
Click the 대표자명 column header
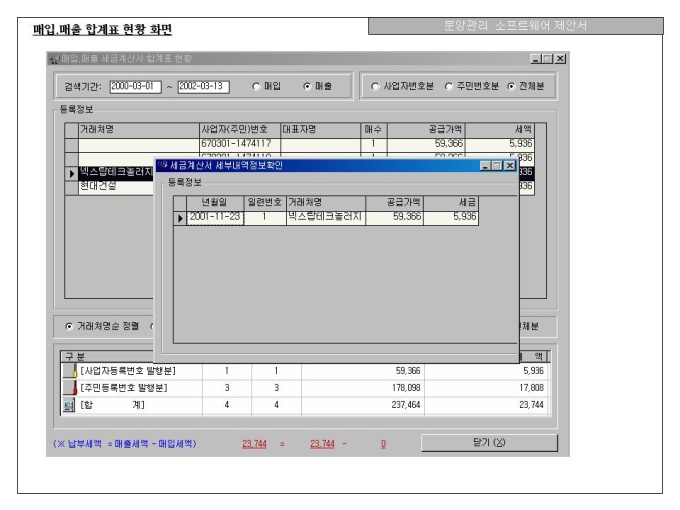pyautogui.click(x=321, y=130)
